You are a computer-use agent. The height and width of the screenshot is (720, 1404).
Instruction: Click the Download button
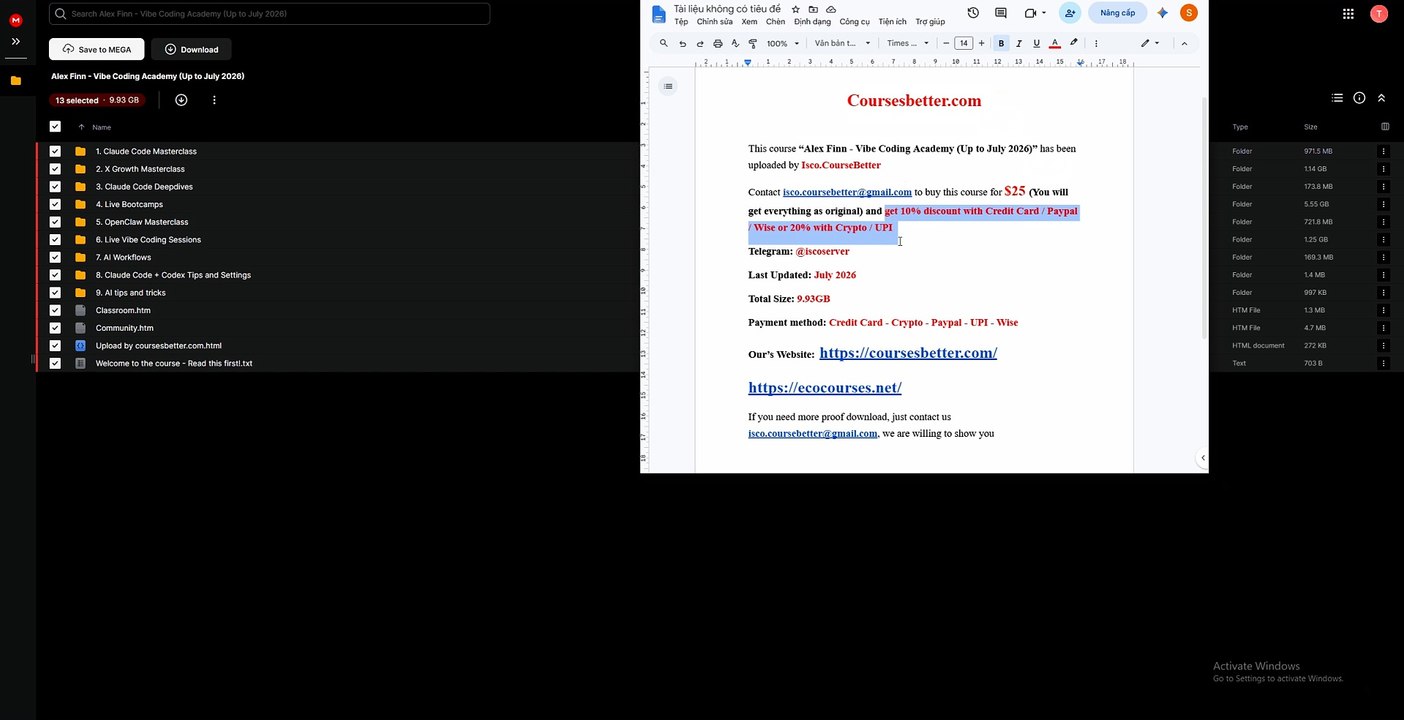pyautogui.click(x=191, y=49)
